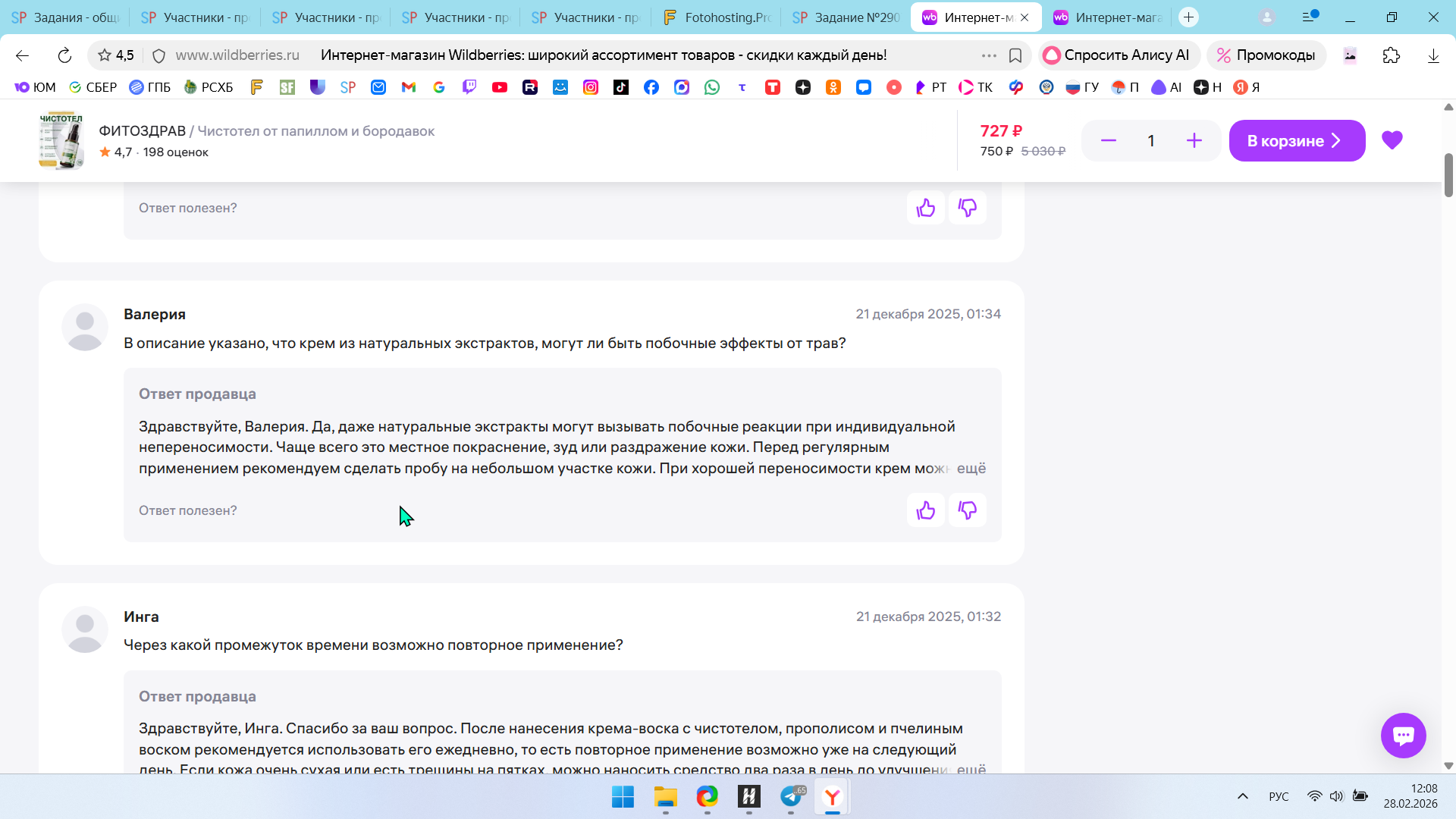1456x819 pixels.
Task: Open the floating chat support button
Action: (1403, 735)
